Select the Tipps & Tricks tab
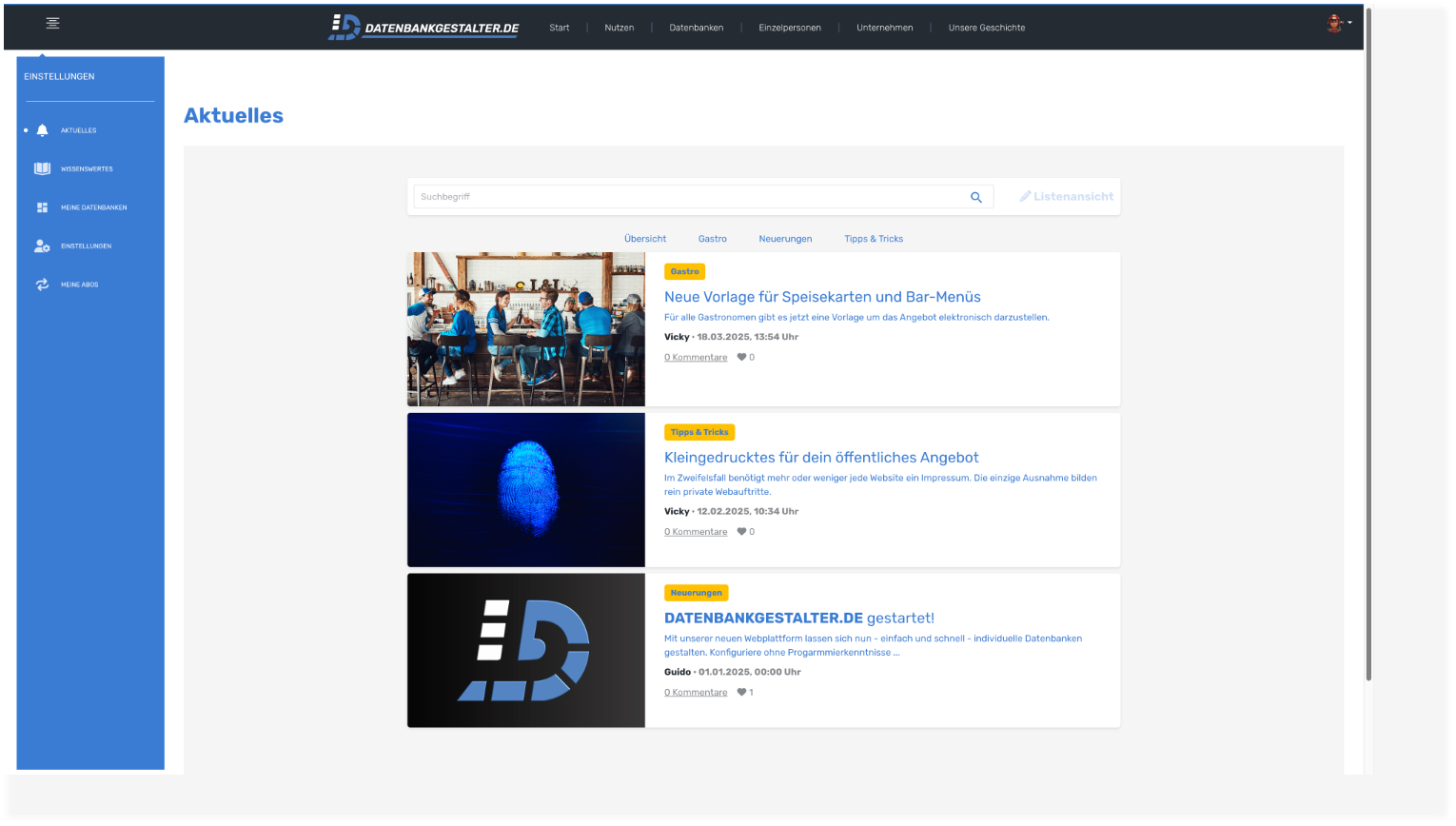 [x=874, y=239]
